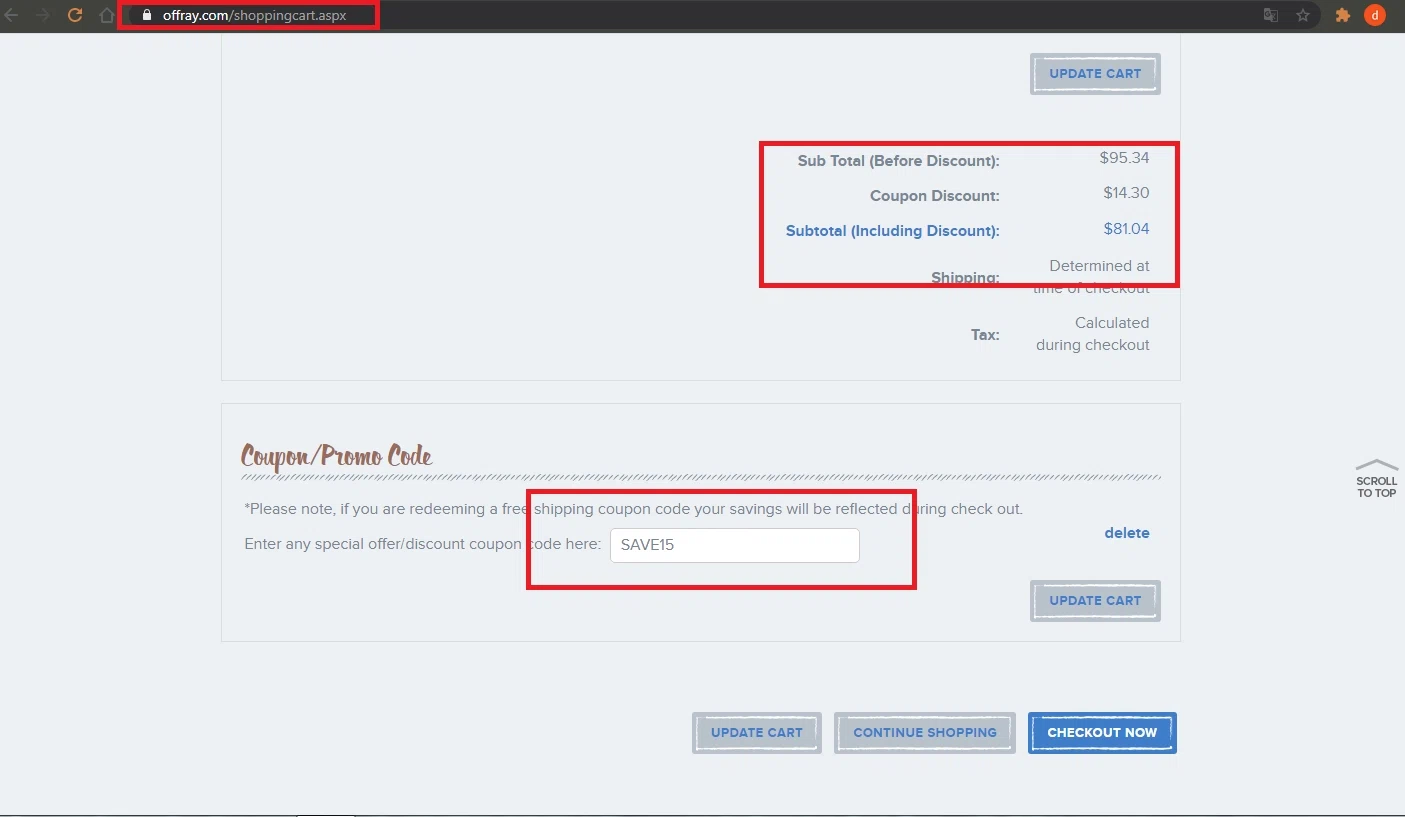Click the Coupon/Promo Code heading

[337, 456]
